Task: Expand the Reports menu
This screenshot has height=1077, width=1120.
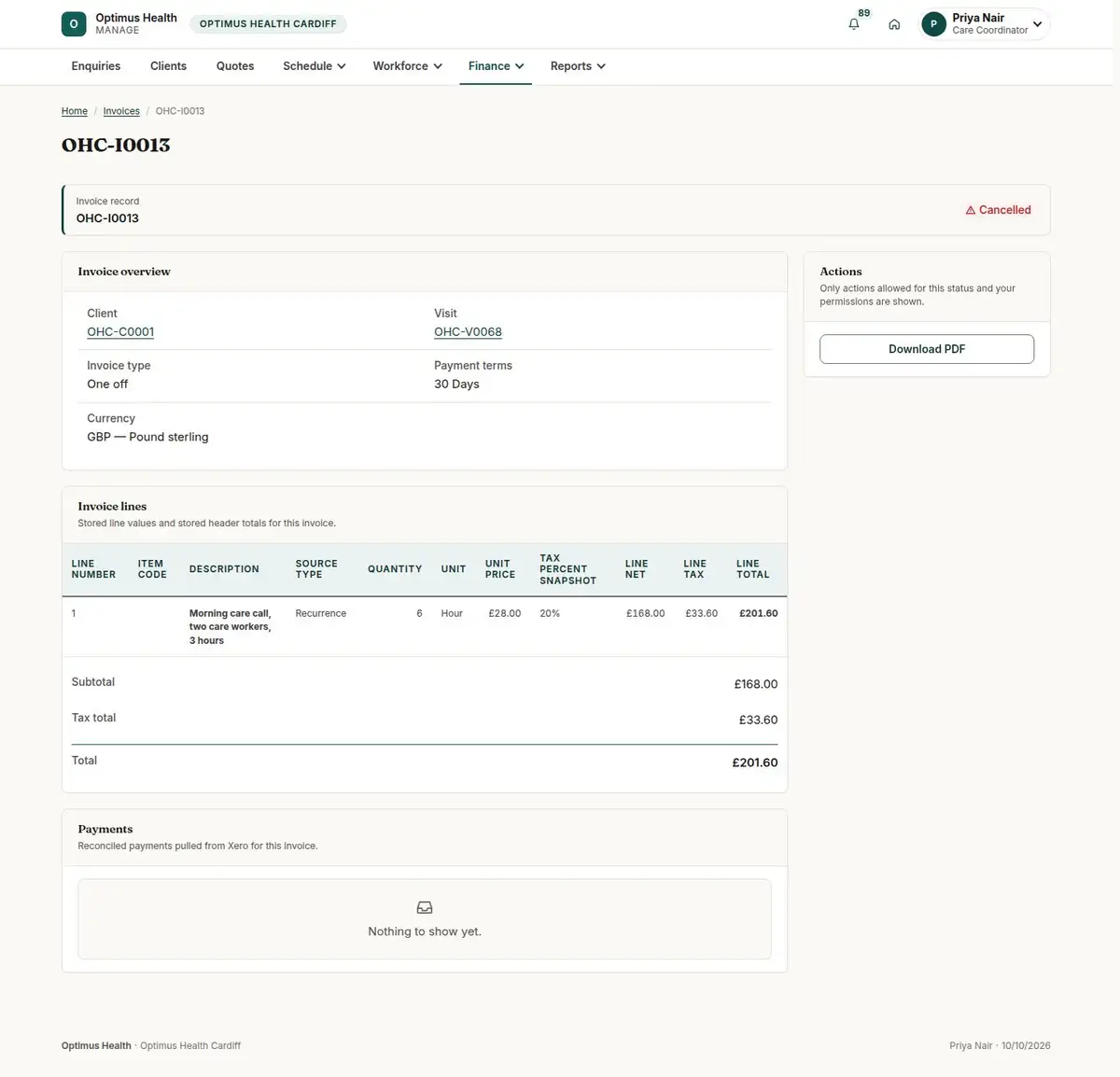Action: coord(578,66)
